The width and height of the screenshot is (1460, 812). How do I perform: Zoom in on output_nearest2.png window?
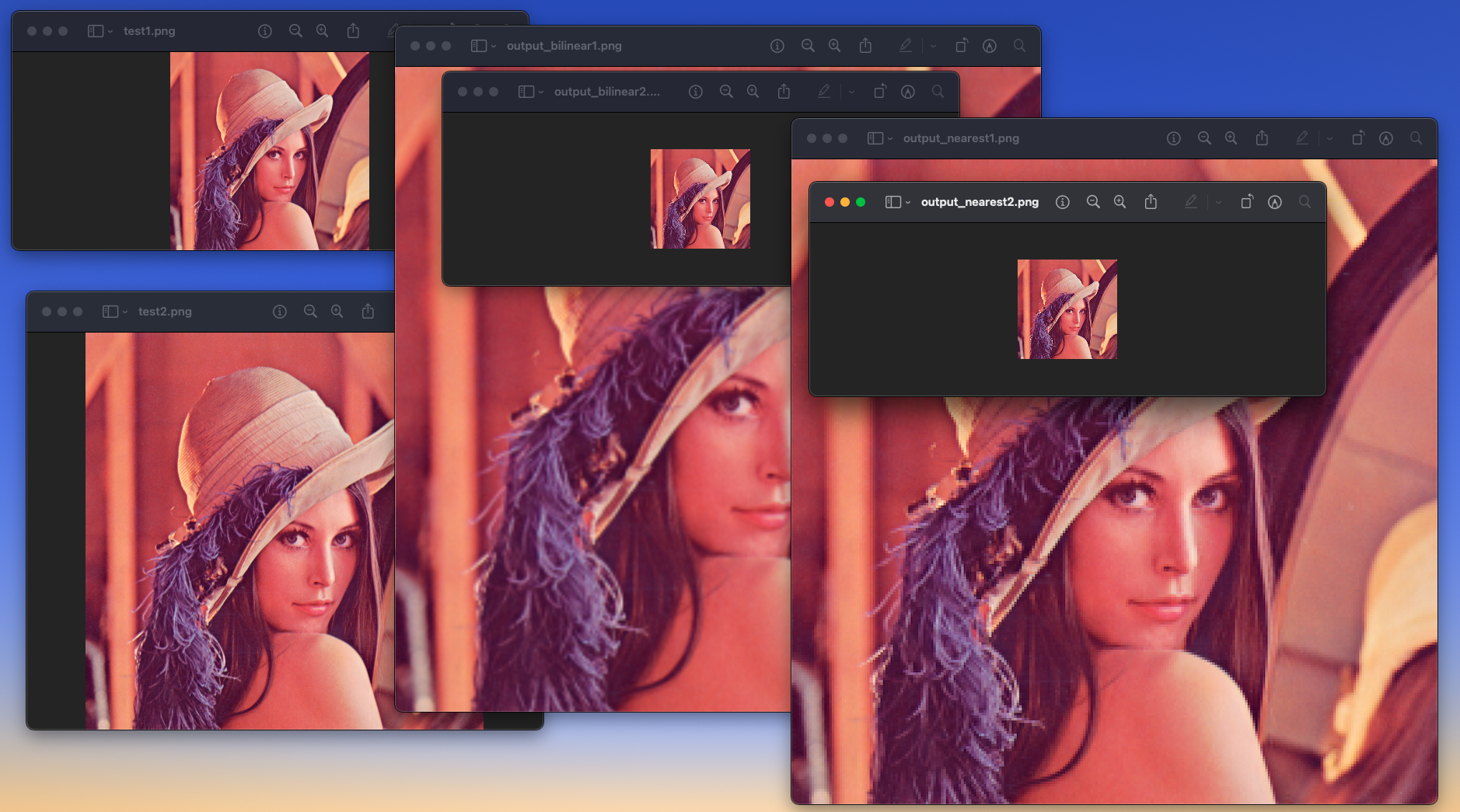pos(1119,202)
